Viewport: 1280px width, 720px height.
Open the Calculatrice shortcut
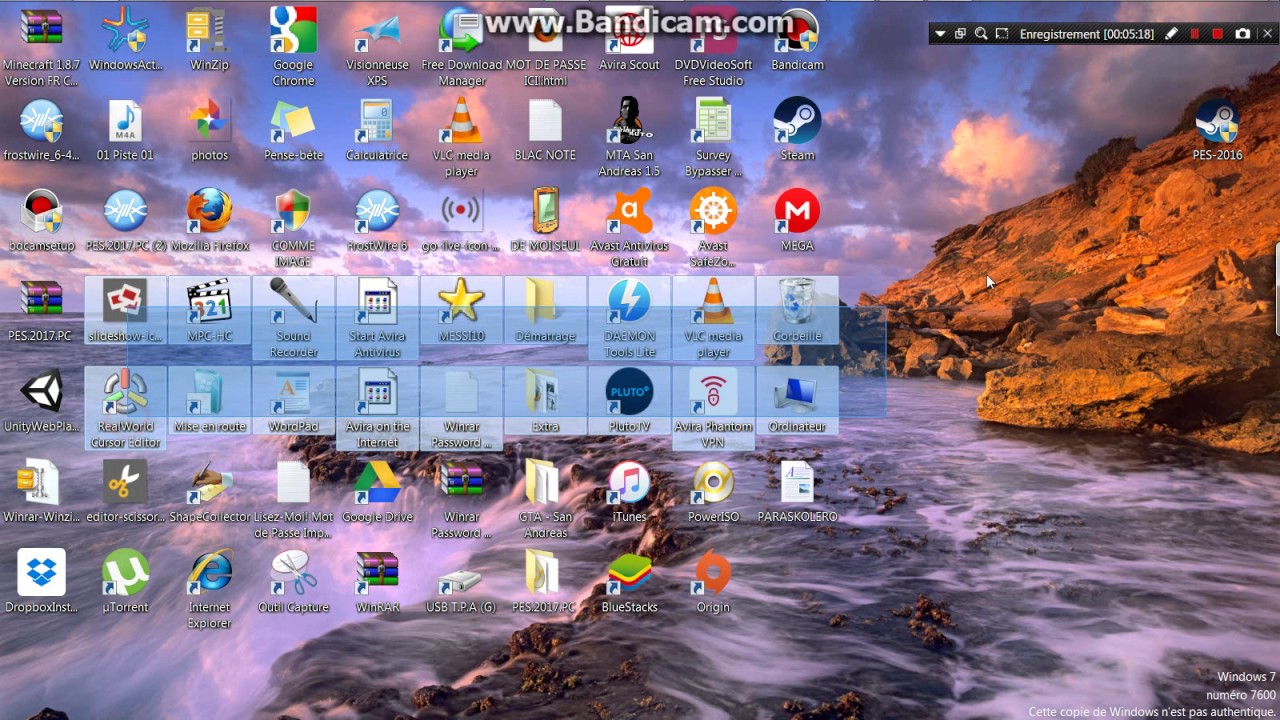click(377, 121)
